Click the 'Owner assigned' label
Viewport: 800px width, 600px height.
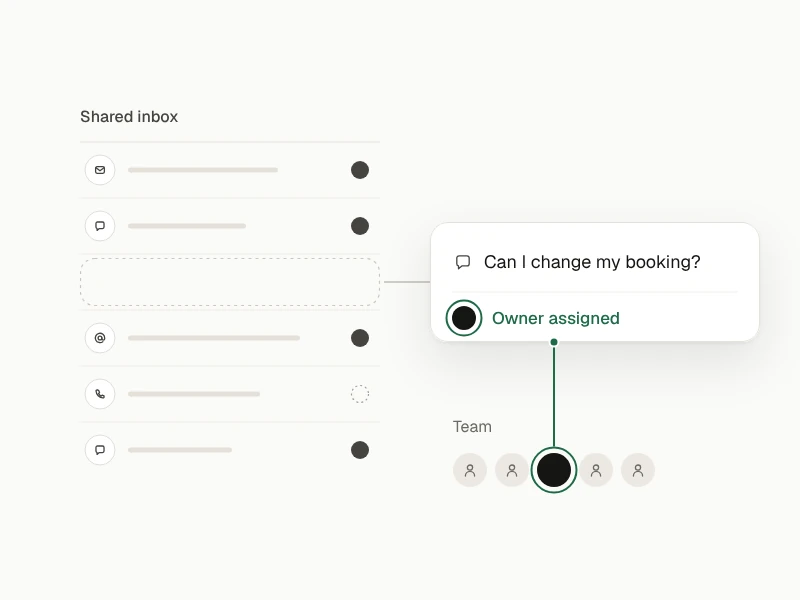[x=556, y=318]
